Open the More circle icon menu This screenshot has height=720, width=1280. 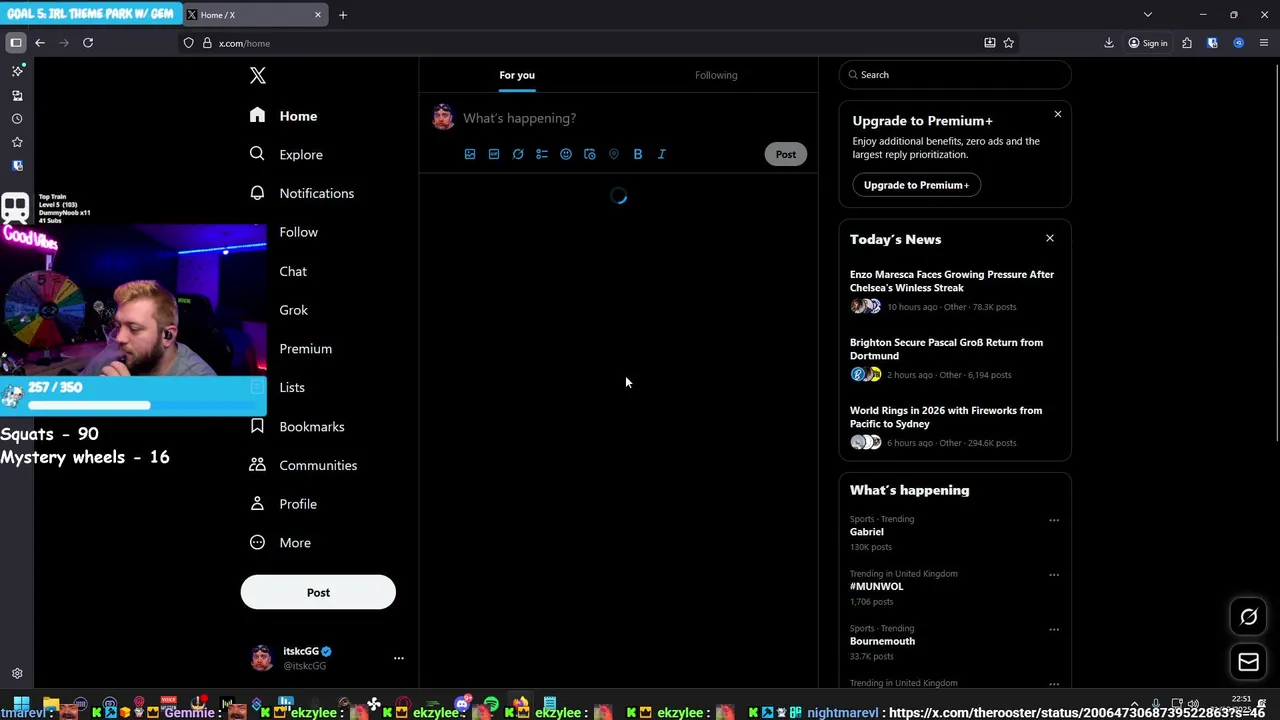(x=257, y=542)
